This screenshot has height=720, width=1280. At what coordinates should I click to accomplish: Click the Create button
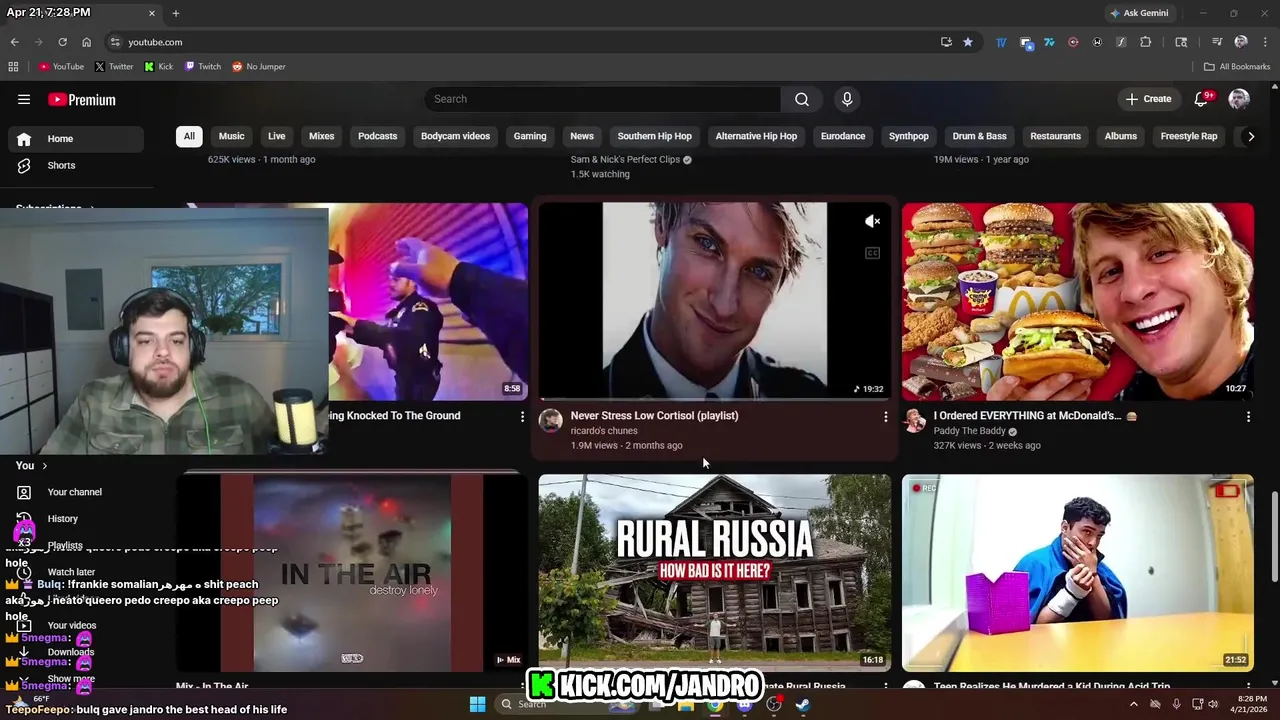pos(1148,99)
